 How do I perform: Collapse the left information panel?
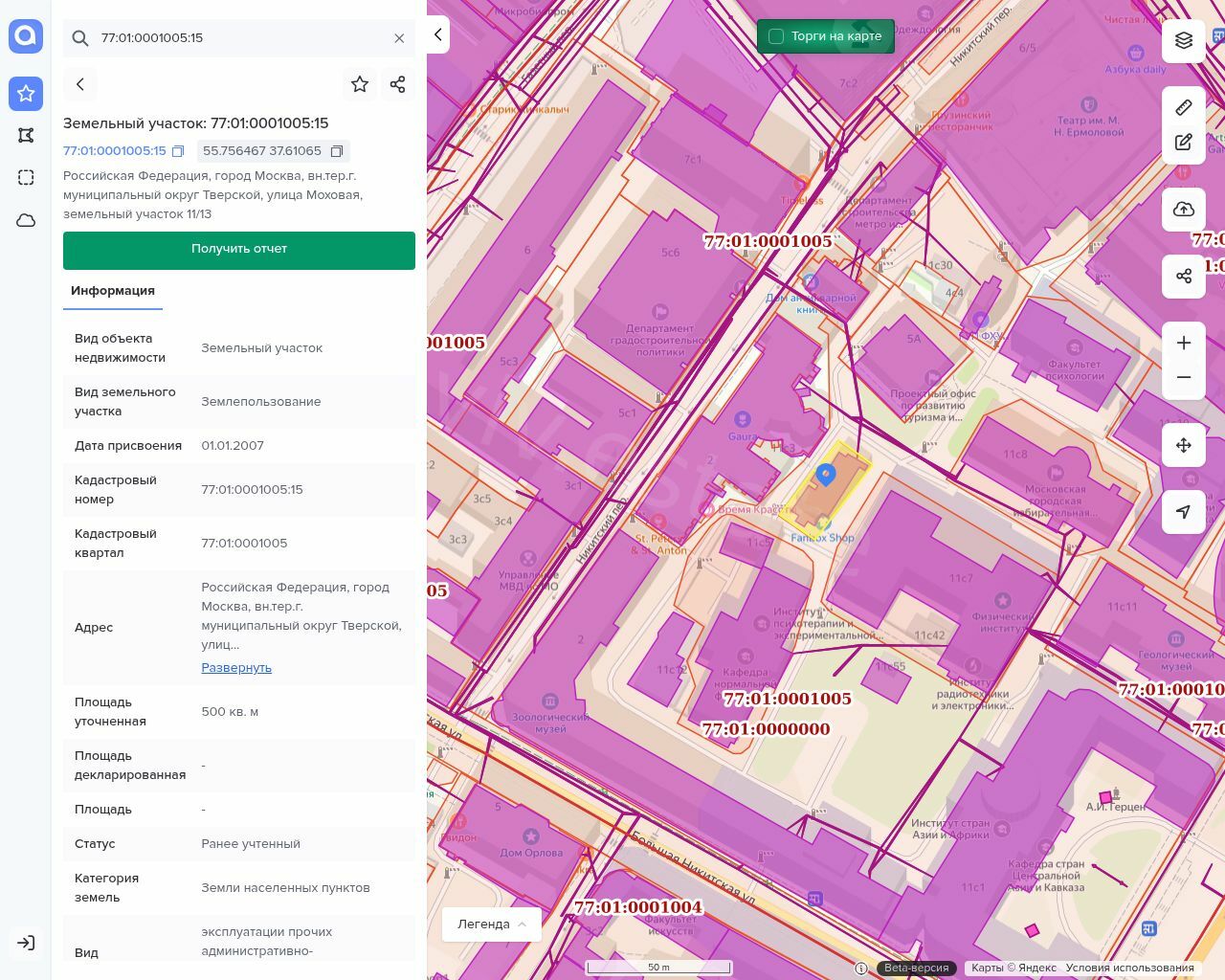[437, 35]
